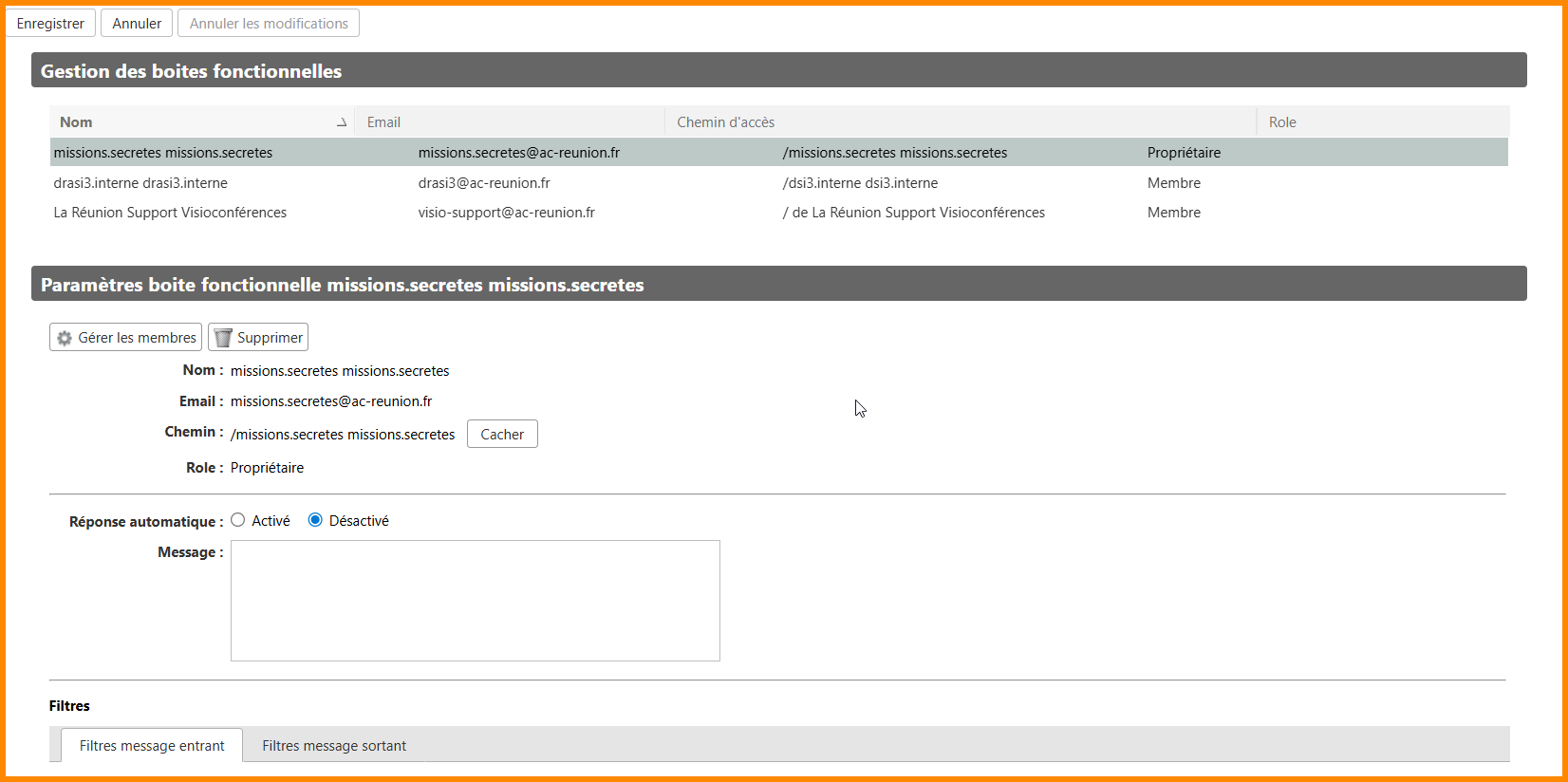
Task: Click Annuler les modifications button
Action: (269, 24)
